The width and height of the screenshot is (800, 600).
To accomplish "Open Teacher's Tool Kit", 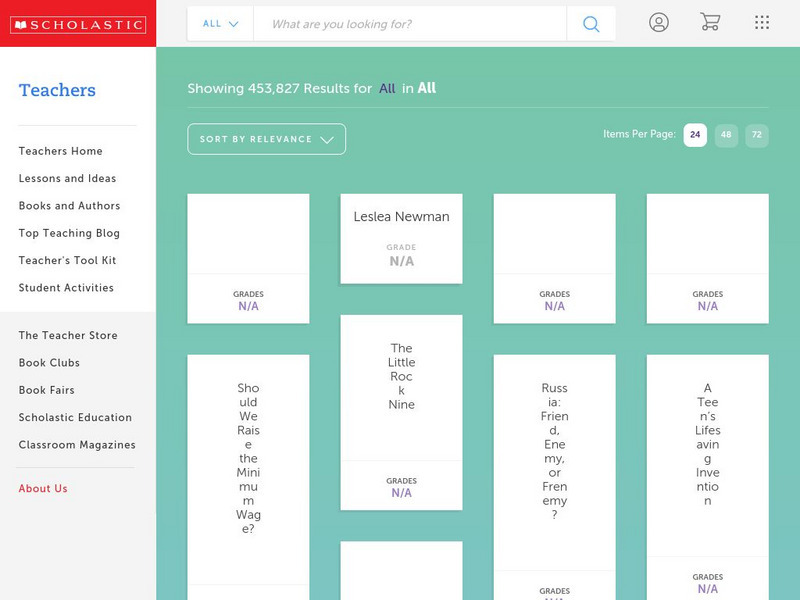I will [67, 260].
